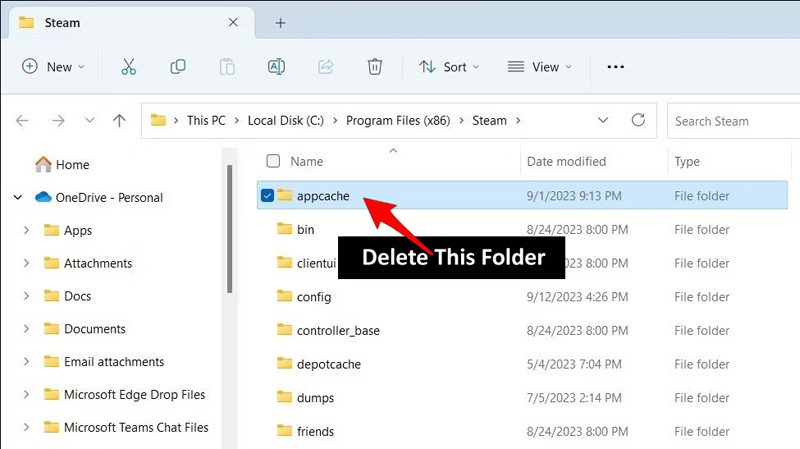800x449 pixels.
Task: Open the New dropdown menu
Action: coord(53,67)
